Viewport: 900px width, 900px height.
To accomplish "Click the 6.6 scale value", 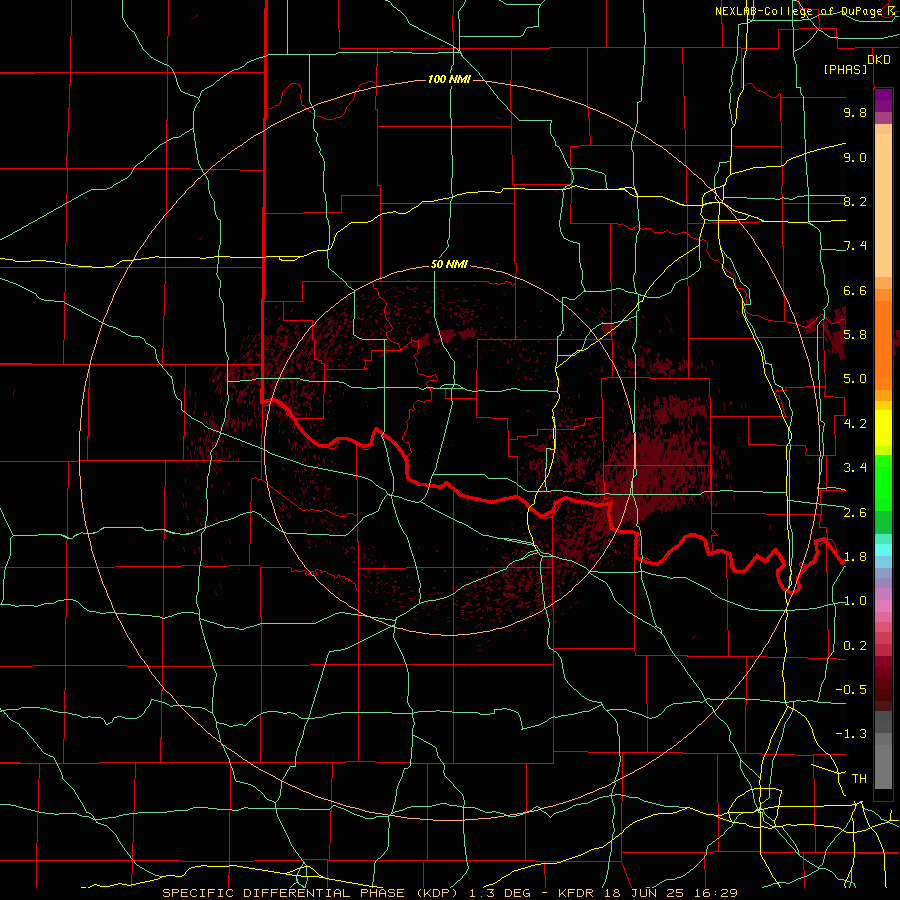I will click(x=855, y=290).
